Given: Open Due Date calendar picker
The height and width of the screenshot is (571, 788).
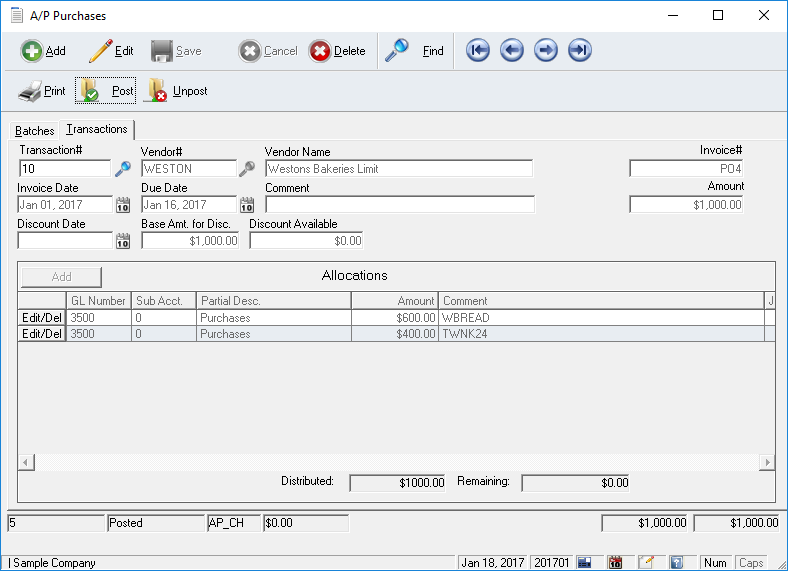Looking at the screenshot, I should click(247, 205).
